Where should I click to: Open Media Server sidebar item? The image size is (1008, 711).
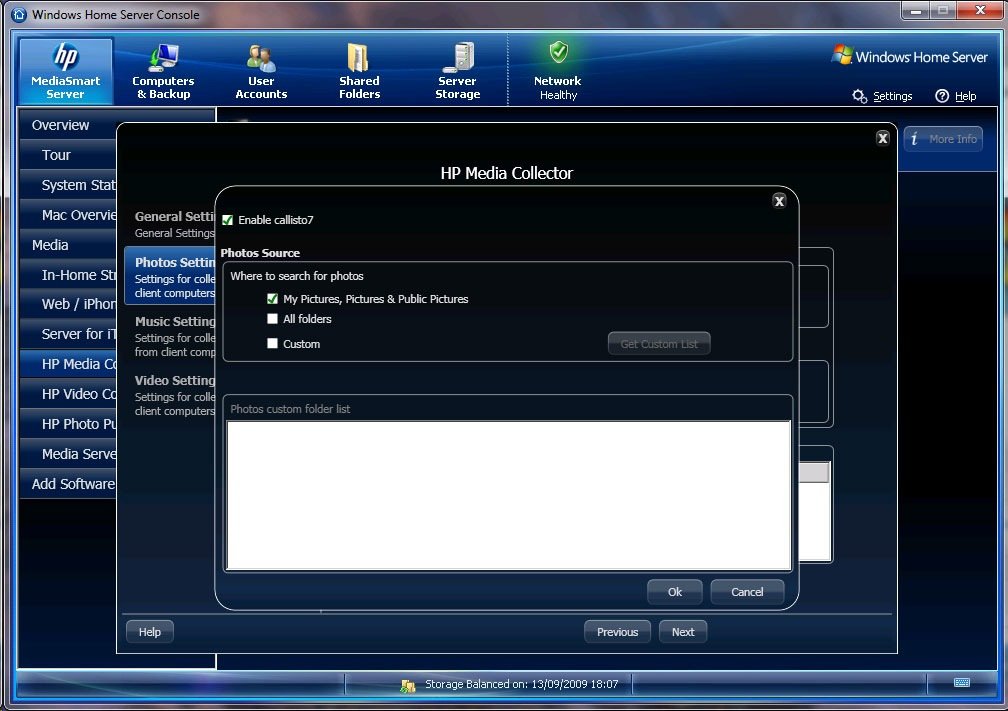tap(68, 454)
